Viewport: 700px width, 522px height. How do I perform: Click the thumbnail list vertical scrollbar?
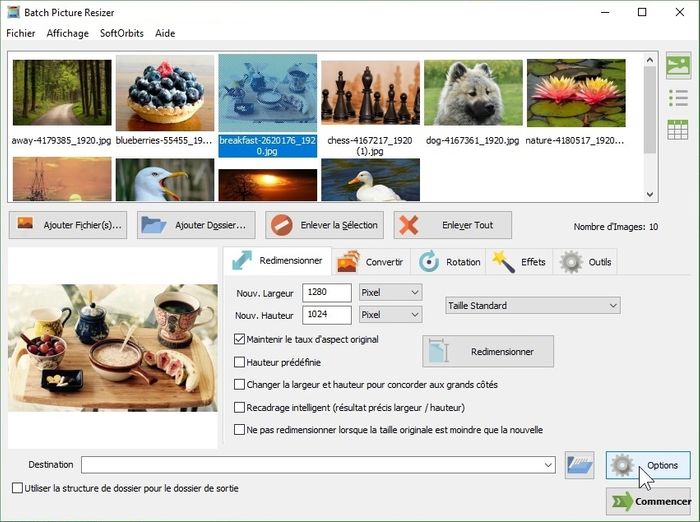tap(651, 120)
